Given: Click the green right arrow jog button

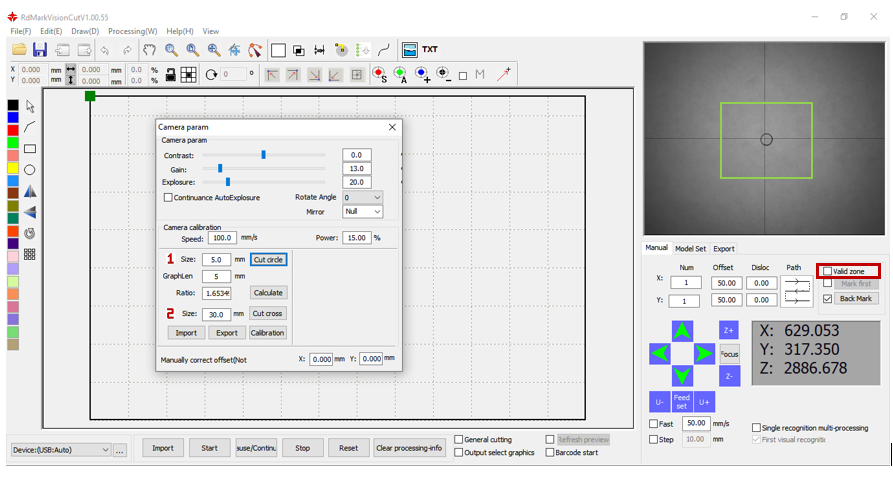Looking at the screenshot, I should pyautogui.click(x=704, y=353).
